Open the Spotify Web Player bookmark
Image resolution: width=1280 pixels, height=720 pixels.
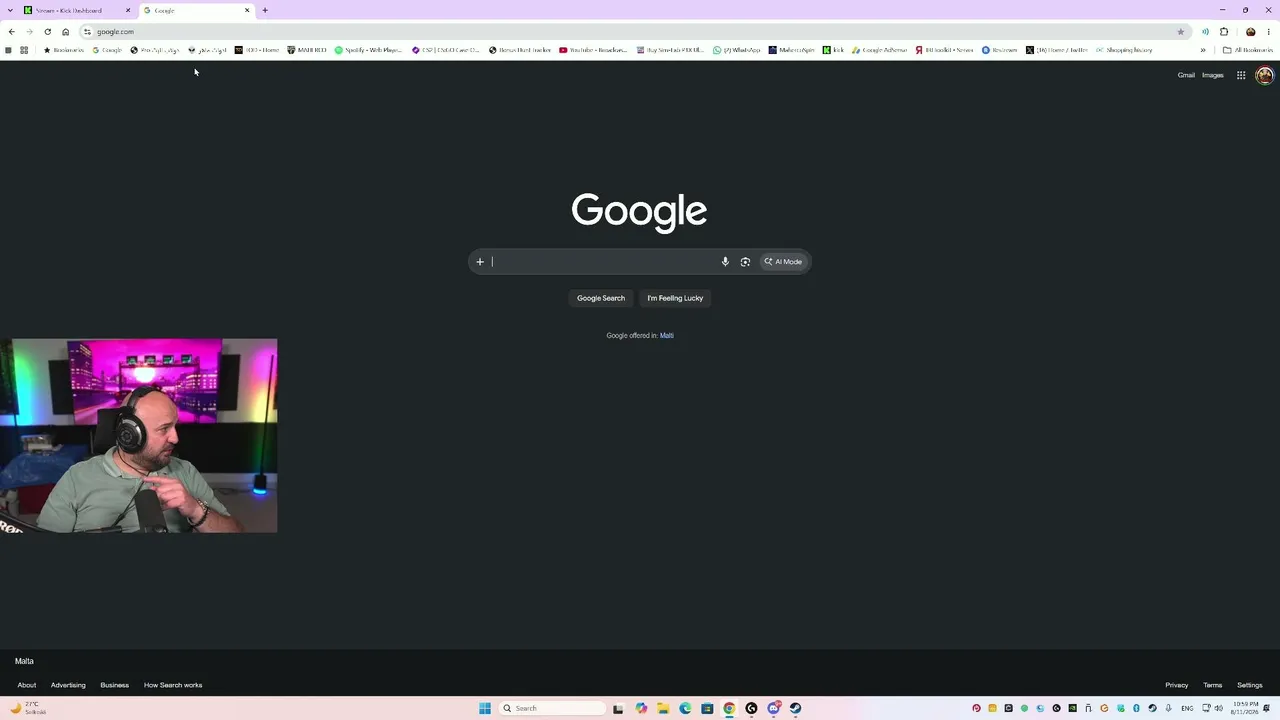pos(368,50)
